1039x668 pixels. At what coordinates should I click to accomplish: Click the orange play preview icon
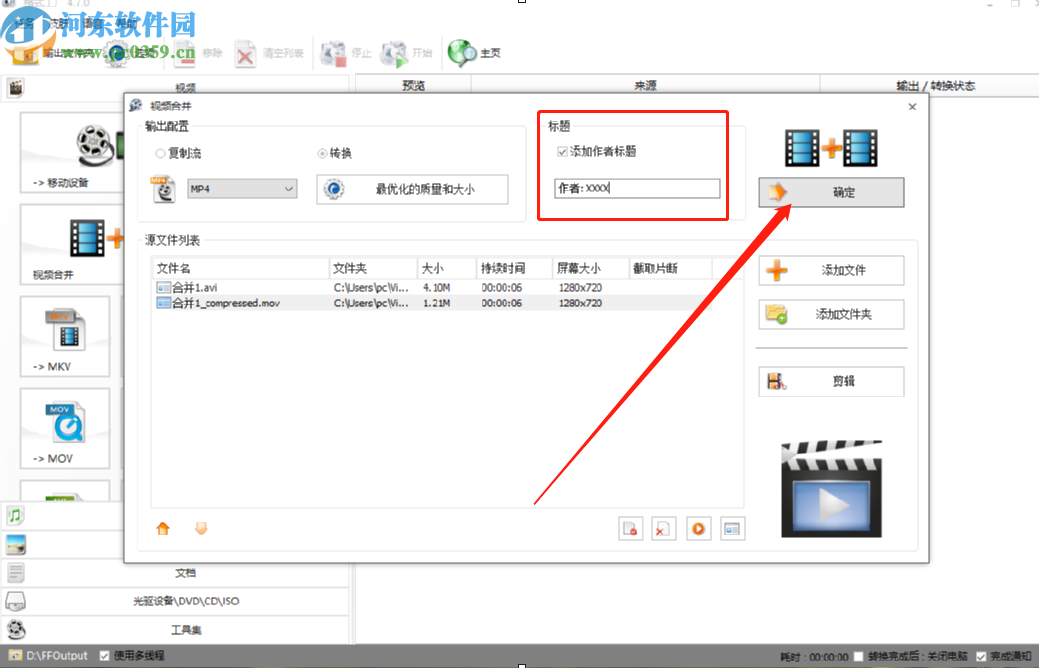click(x=698, y=529)
